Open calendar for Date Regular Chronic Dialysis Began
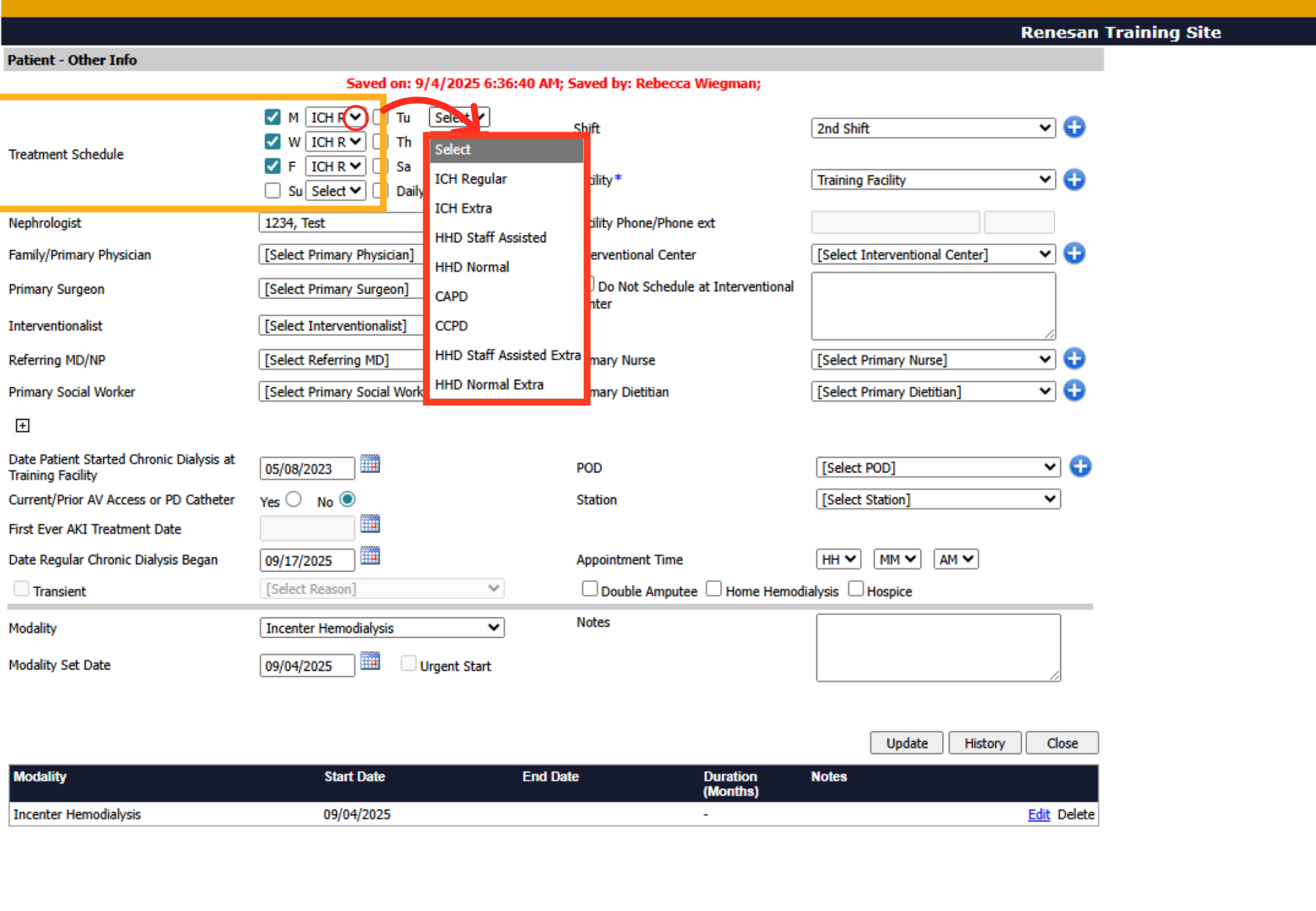The height and width of the screenshot is (911, 1316). [x=370, y=556]
